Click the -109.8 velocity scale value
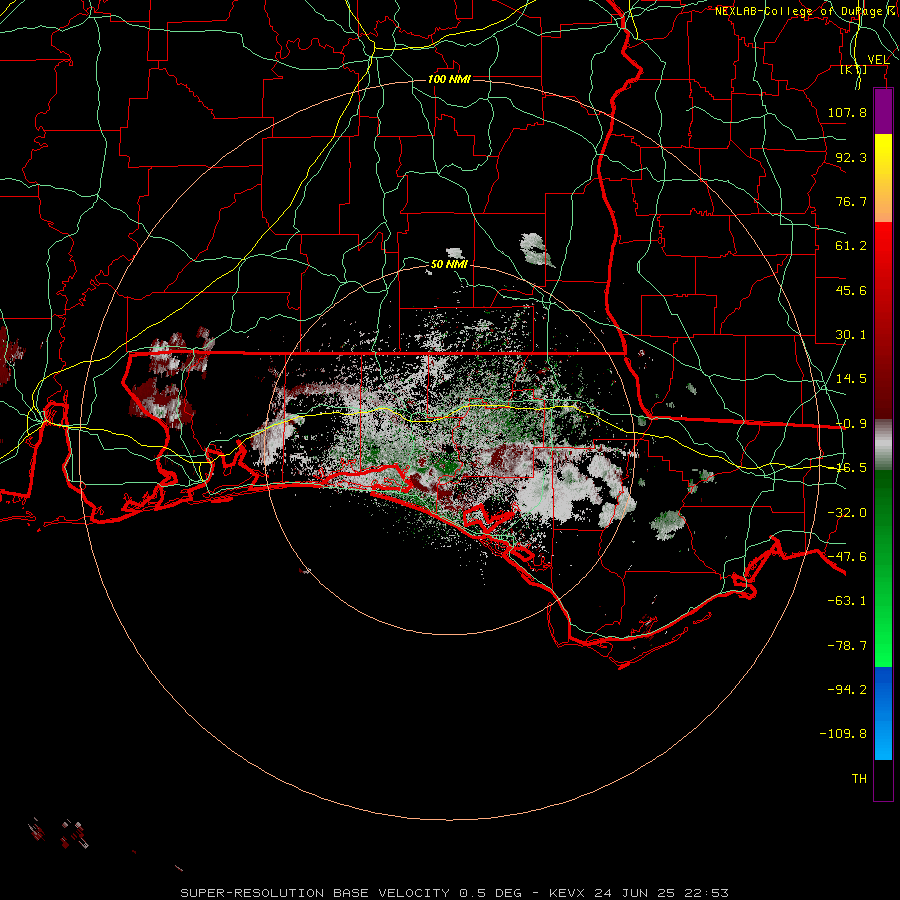 coord(843,734)
